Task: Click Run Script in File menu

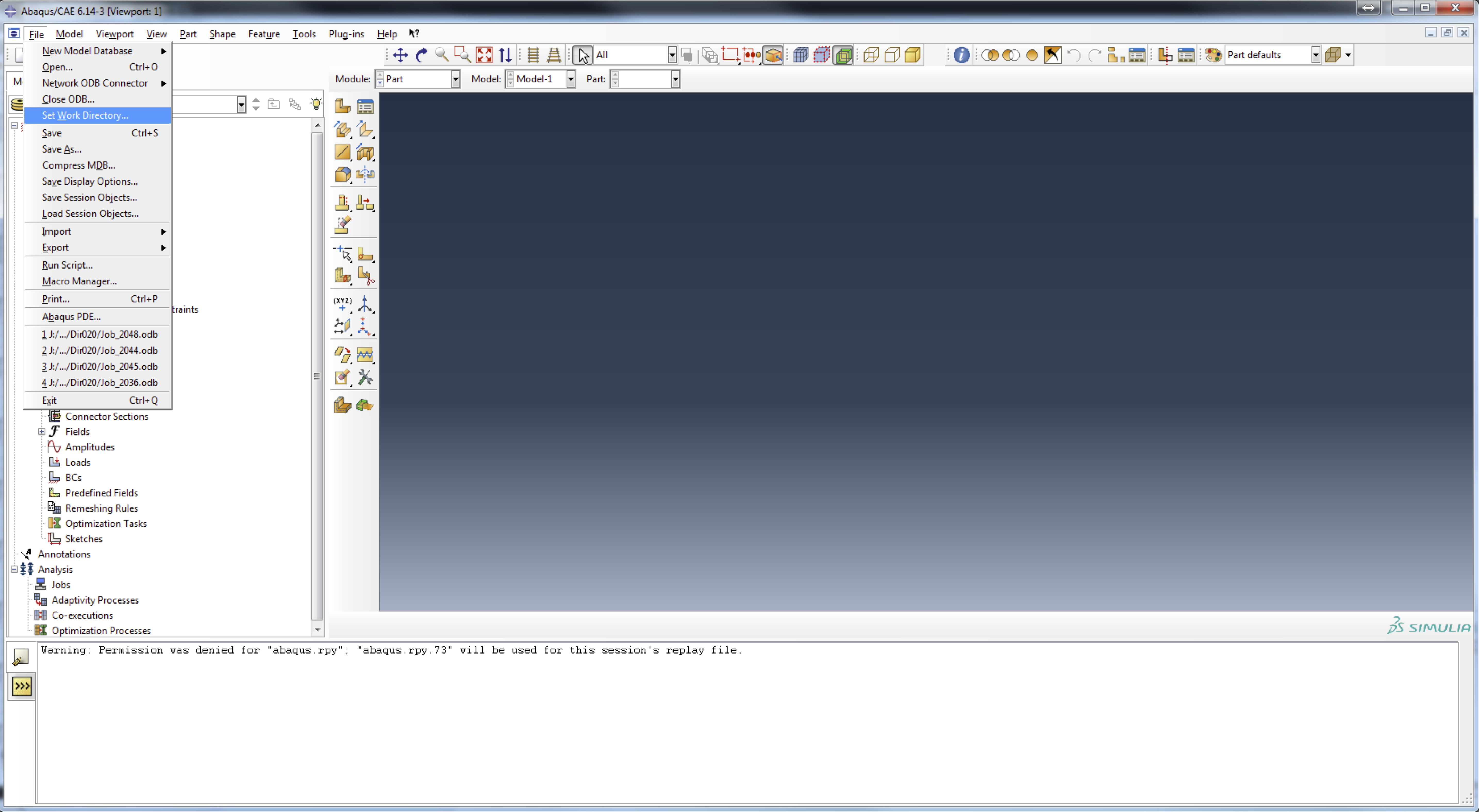Action: (67, 265)
